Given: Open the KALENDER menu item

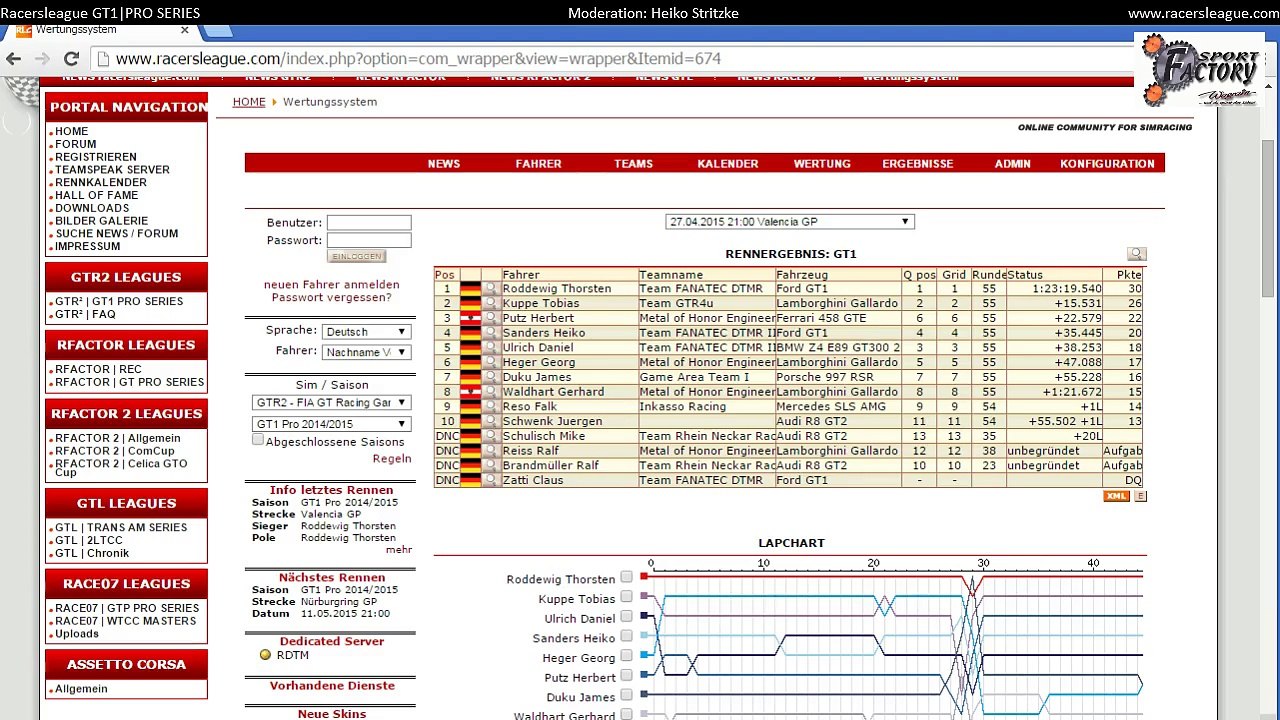Looking at the screenshot, I should pyautogui.click(x=728, y=164).
